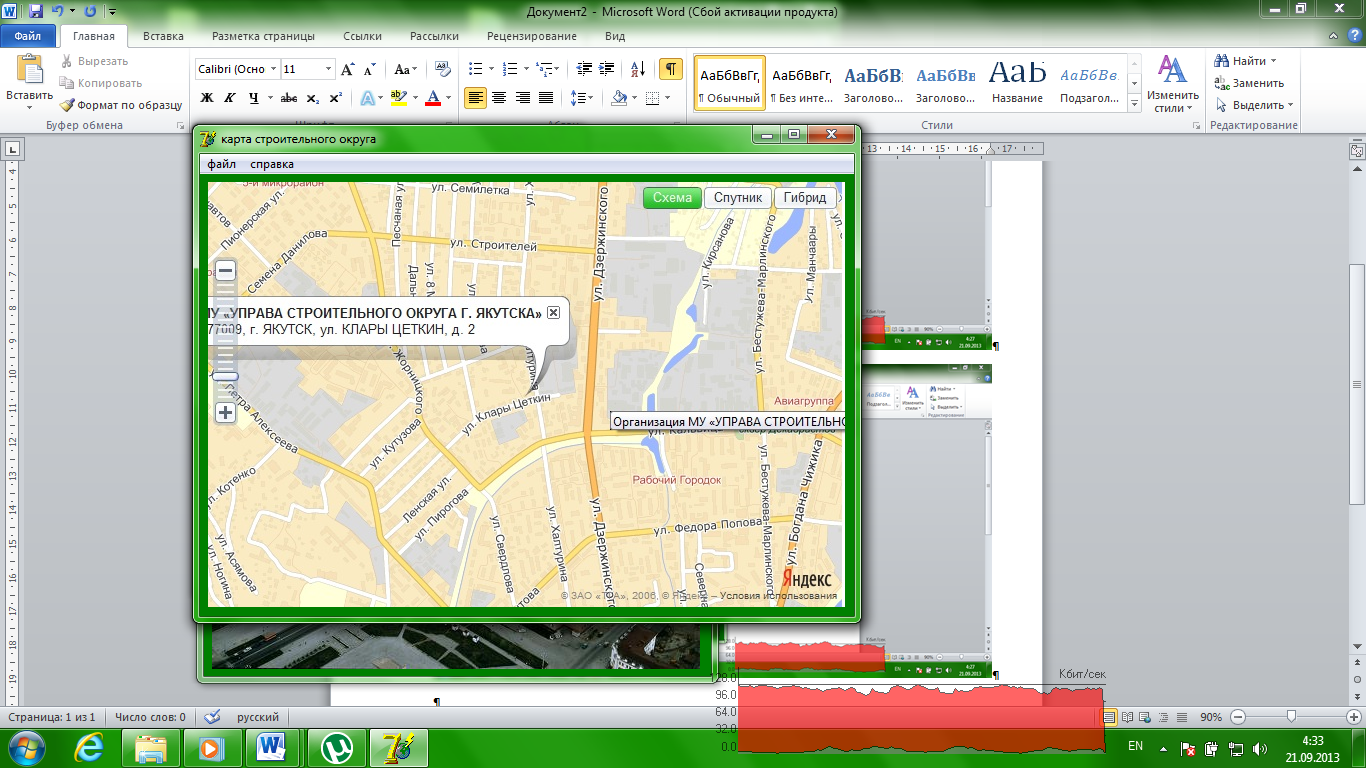The height and width of the screenshot is (768, 1366).
Task: Select the Full Screen Reading view button
Action: click(x=1128, y=717)
